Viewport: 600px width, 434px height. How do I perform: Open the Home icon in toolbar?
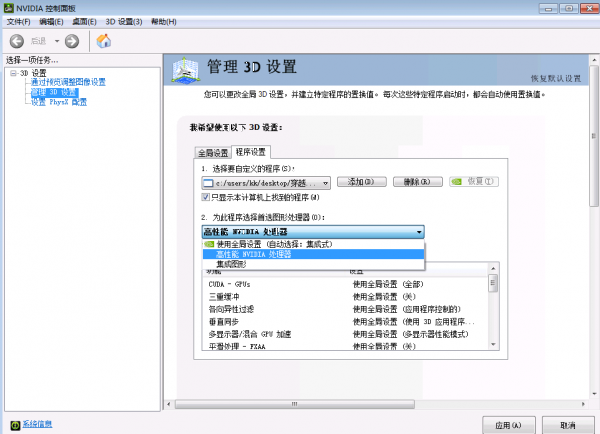pyautogui.click(x=104, y=41)
